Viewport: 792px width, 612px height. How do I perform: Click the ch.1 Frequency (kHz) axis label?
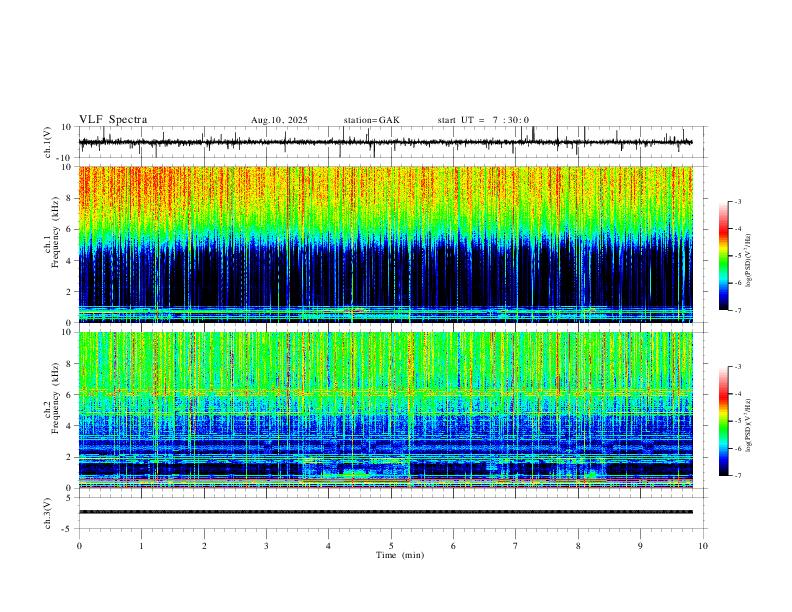point(52,232)
